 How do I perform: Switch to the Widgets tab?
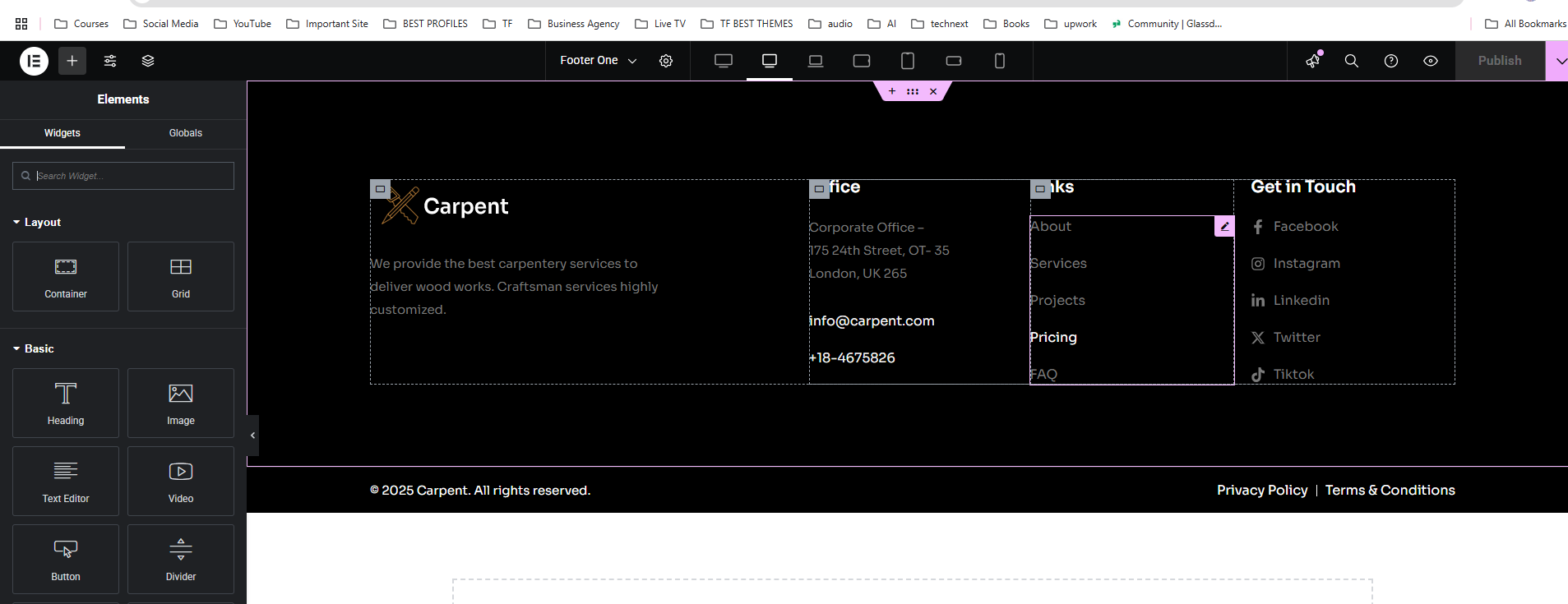[x=62, y=133]
